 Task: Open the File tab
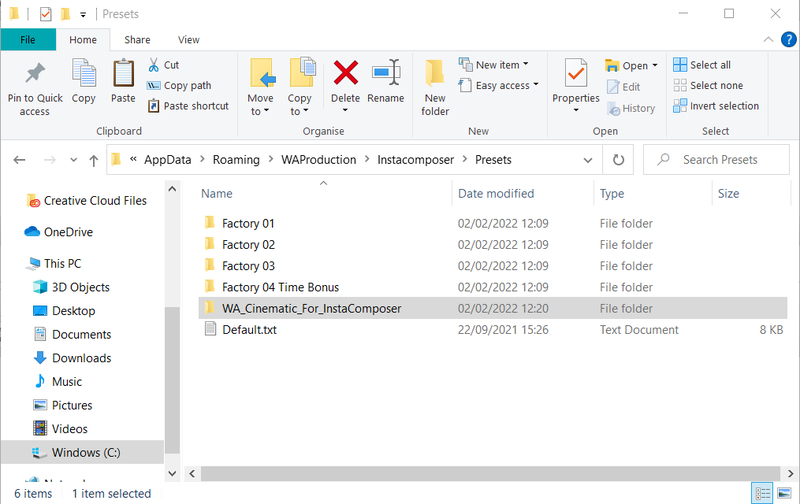(x=28, y=40)
